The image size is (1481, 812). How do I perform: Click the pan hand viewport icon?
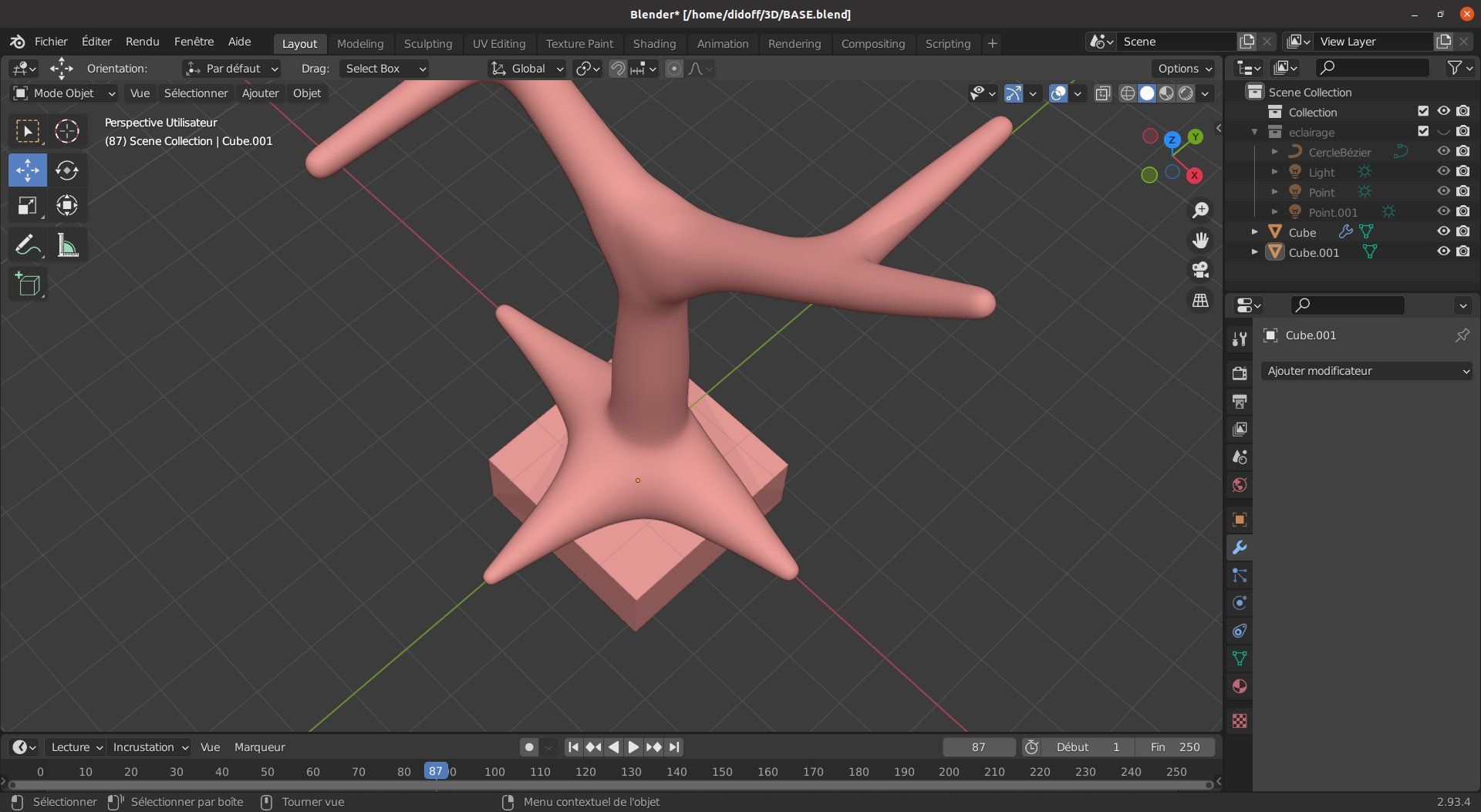click(1200, 240)
